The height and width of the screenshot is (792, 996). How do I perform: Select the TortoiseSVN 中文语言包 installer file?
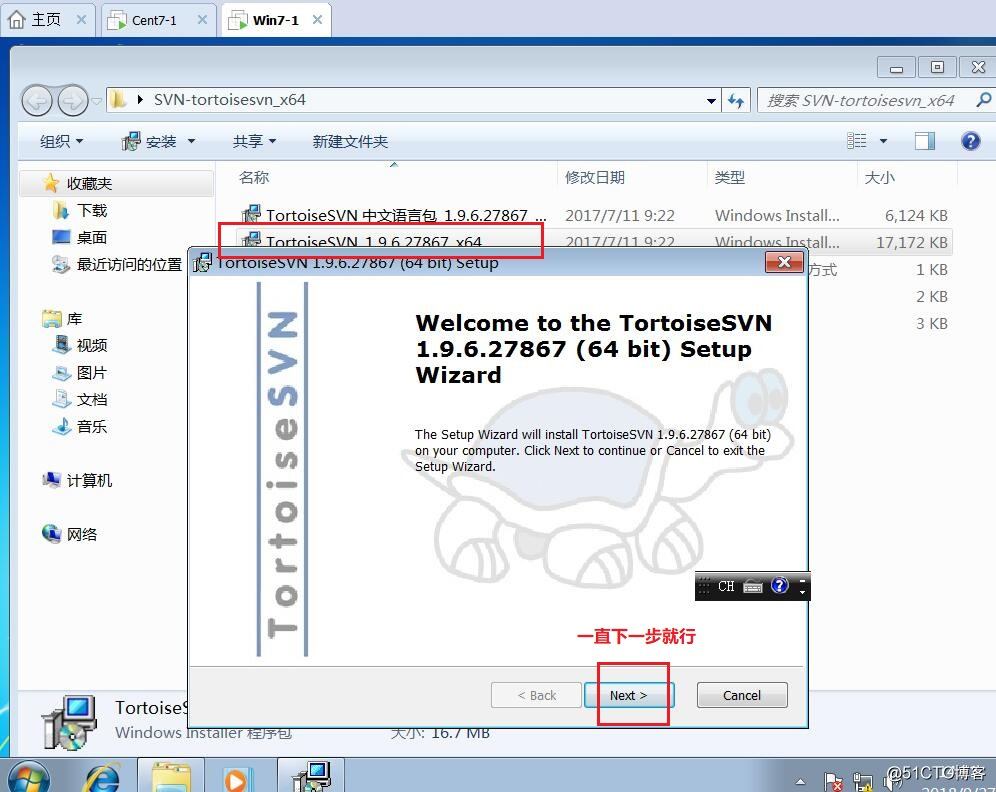click(594, 215)
